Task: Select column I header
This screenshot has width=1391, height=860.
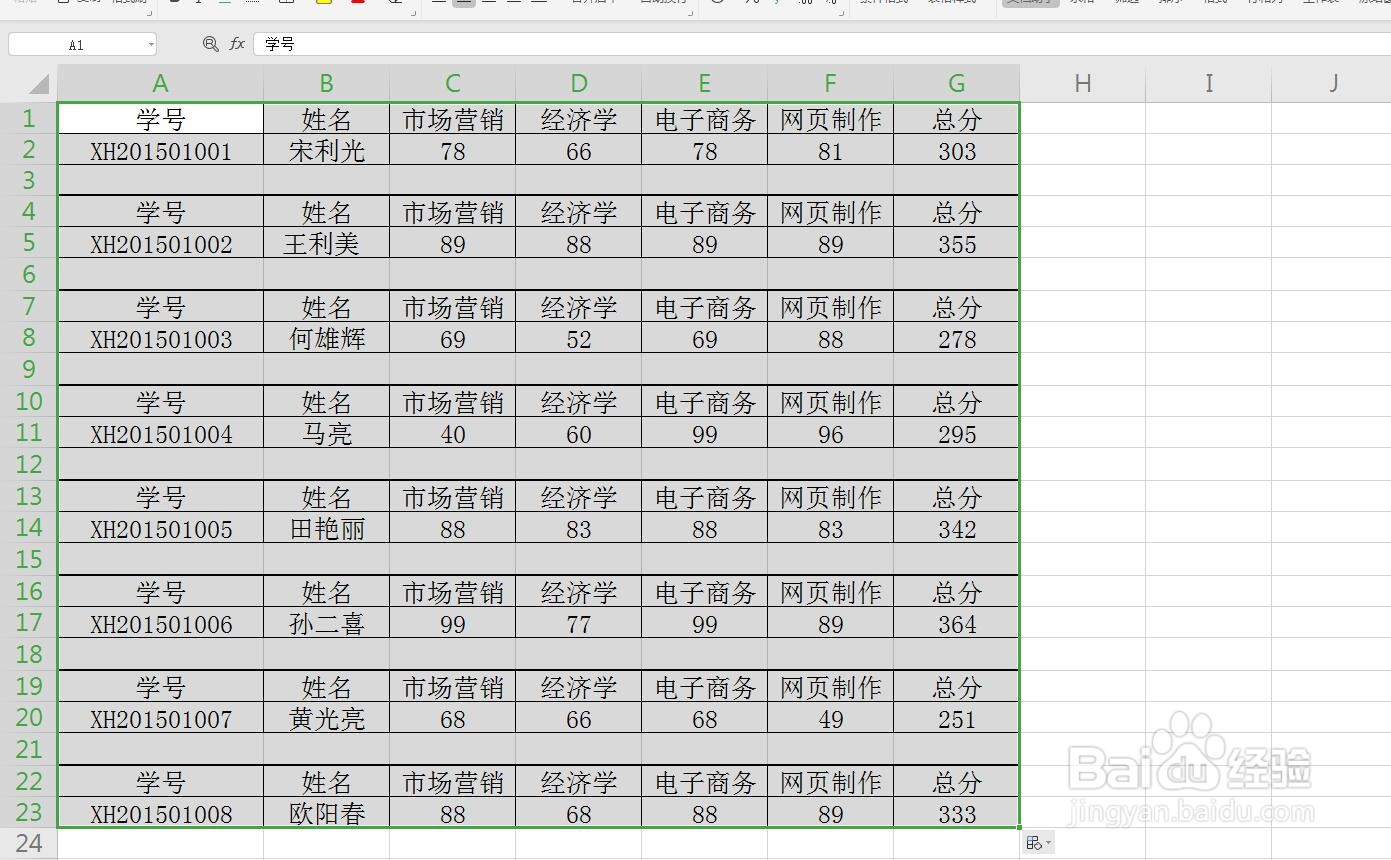Action: pyautogui.click(x=1209, y=84)
